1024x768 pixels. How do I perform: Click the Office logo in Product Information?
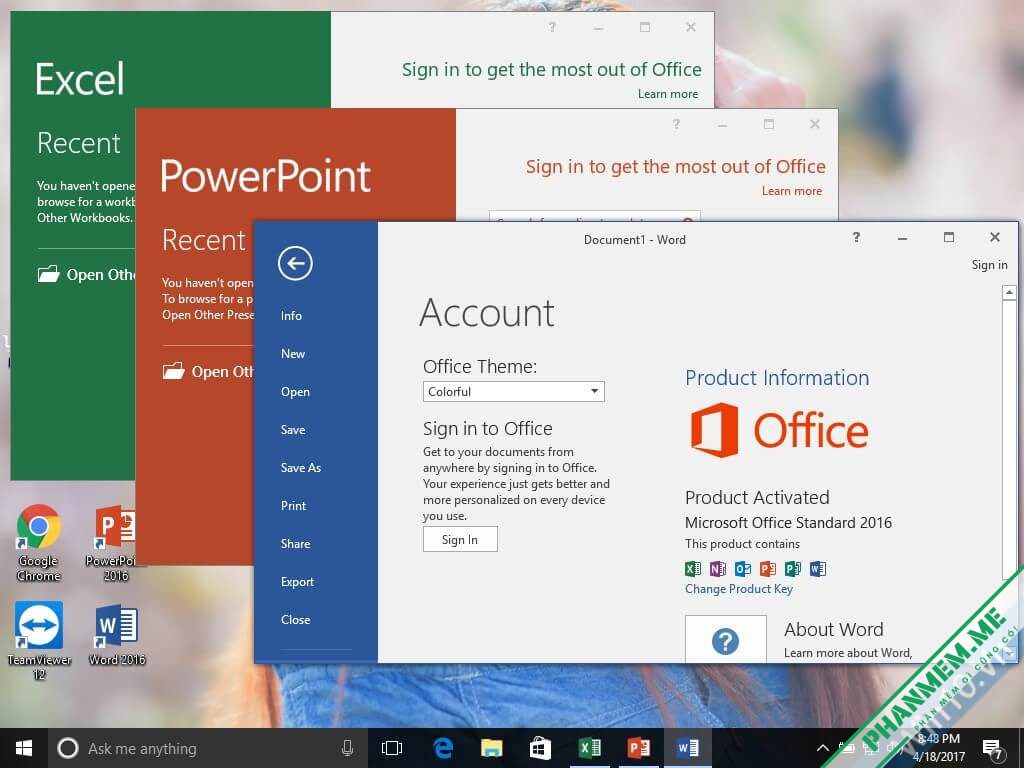tap(779, 430)
